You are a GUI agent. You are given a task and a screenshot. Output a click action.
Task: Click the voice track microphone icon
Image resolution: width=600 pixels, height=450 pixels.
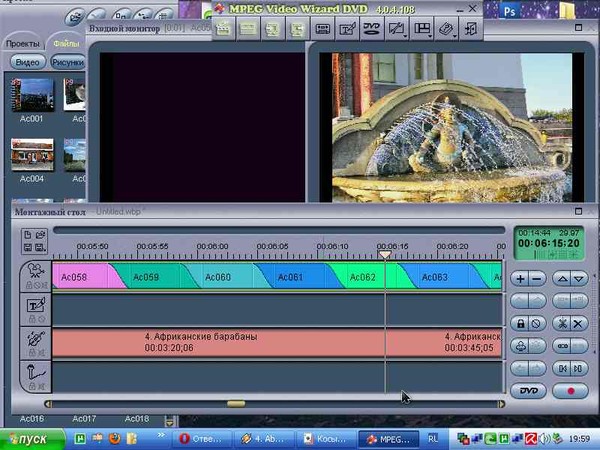(36, 372)
